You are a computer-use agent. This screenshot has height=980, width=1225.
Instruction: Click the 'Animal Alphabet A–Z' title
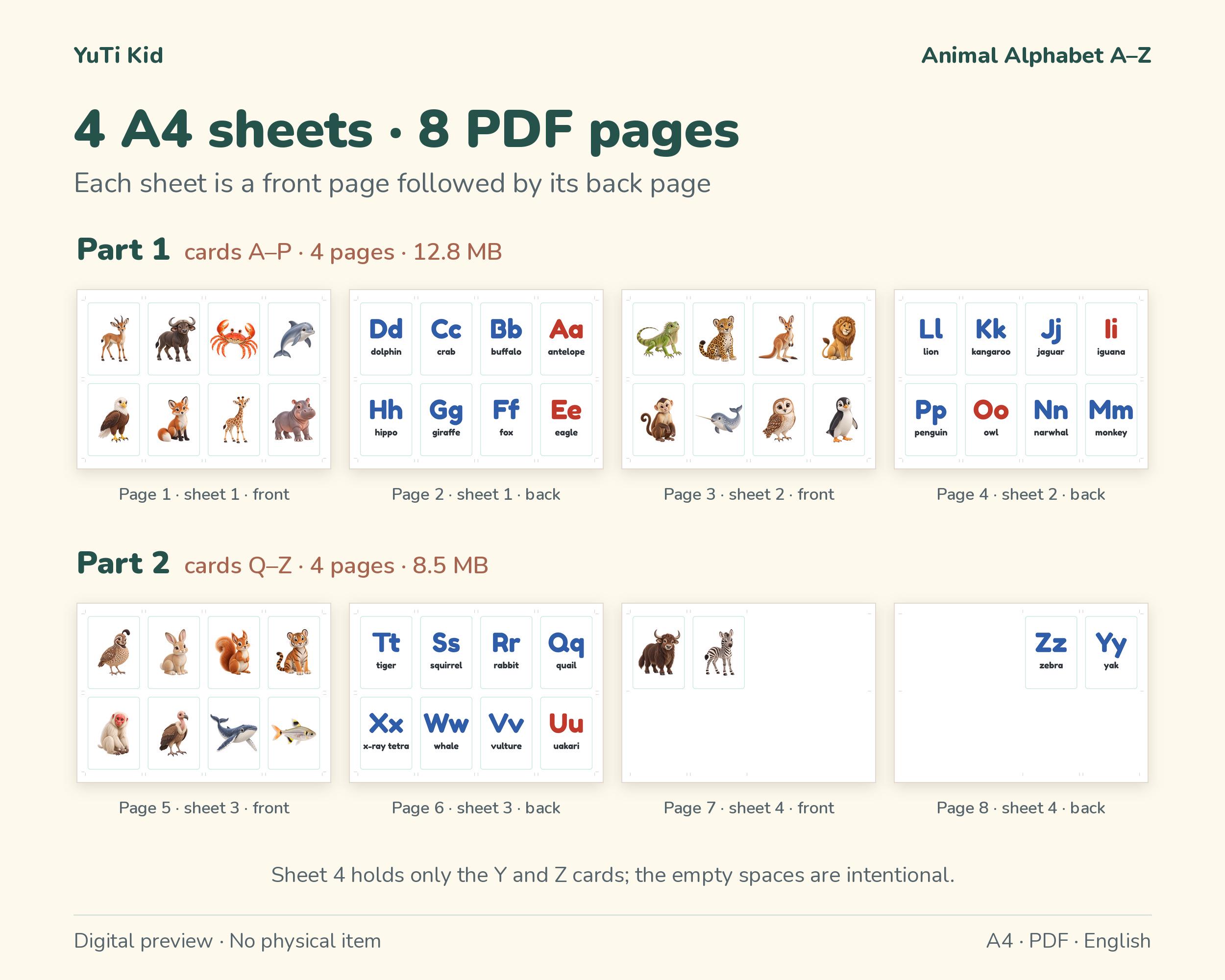tap(1036, 55)
